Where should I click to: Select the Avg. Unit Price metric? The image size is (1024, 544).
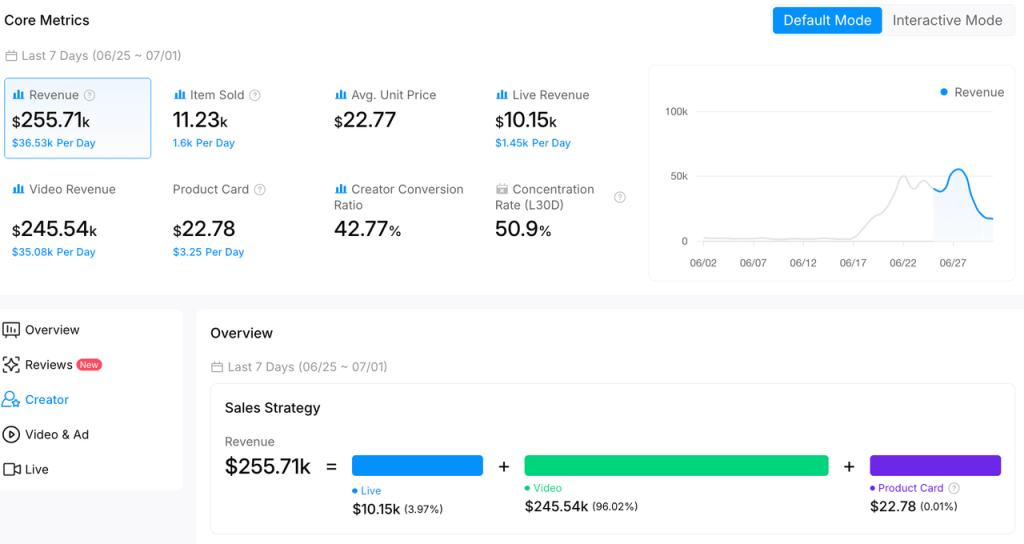pos(385,110)
